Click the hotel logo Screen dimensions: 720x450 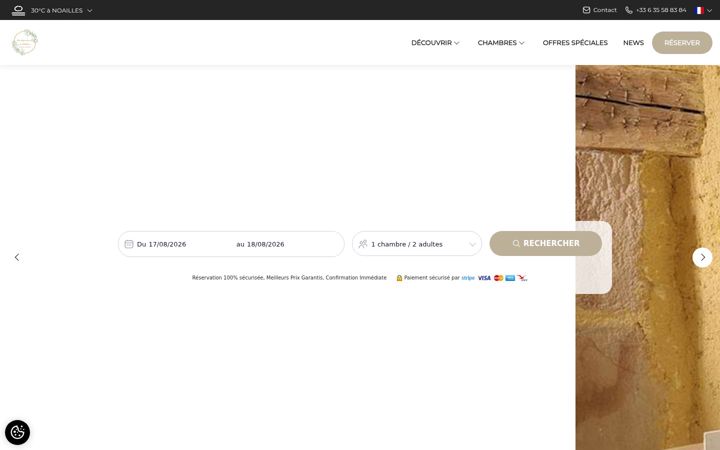(25, 42)
